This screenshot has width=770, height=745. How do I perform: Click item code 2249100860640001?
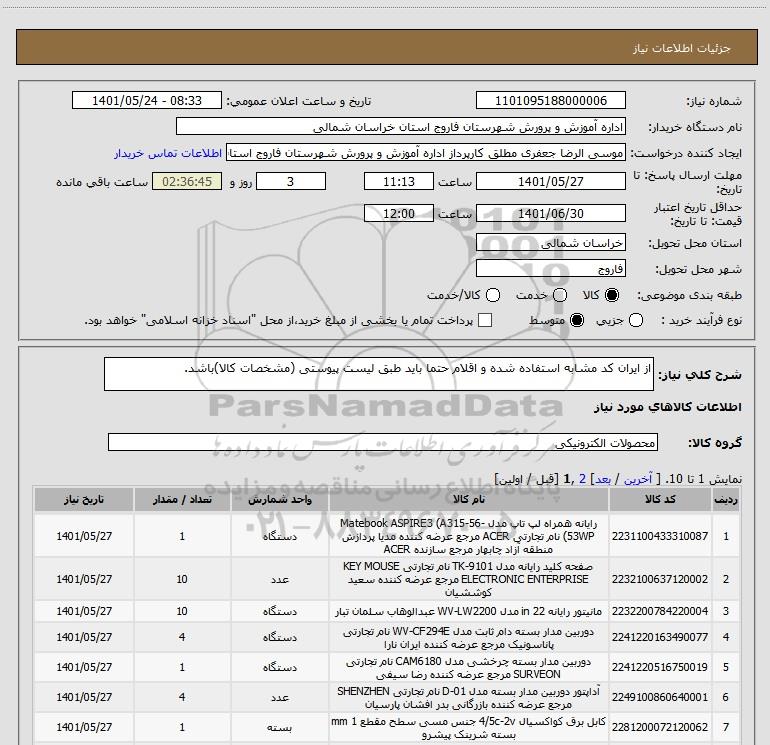660,697
